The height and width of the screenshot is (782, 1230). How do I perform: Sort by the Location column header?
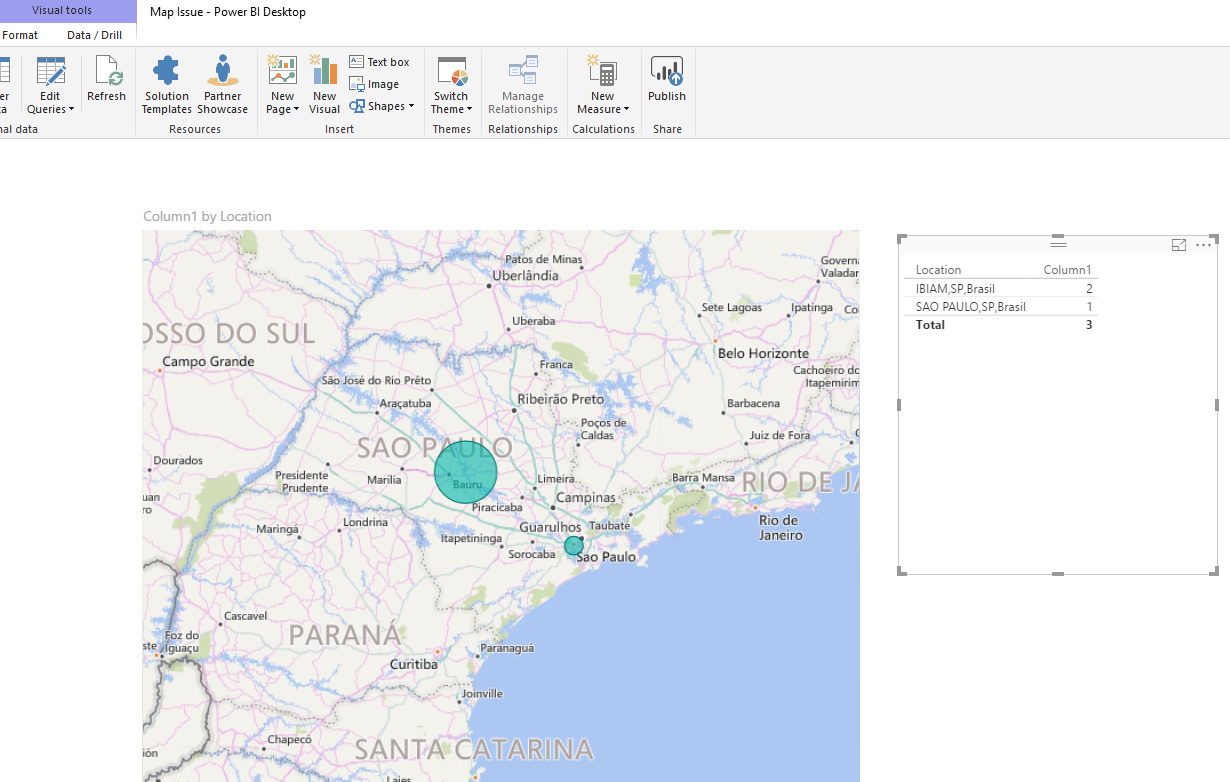[938, 270]
